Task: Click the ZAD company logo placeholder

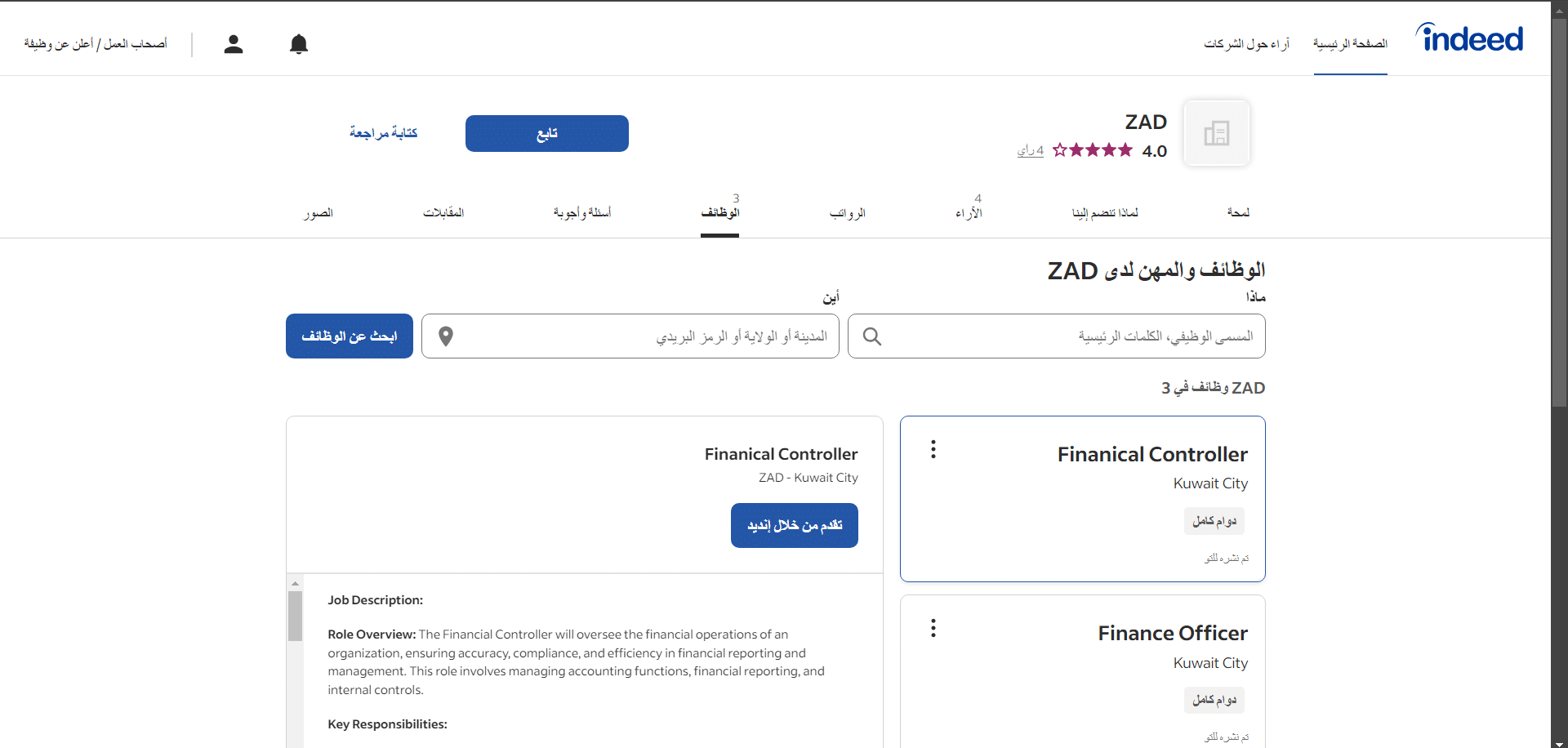Action: (x=1217, y=133)
